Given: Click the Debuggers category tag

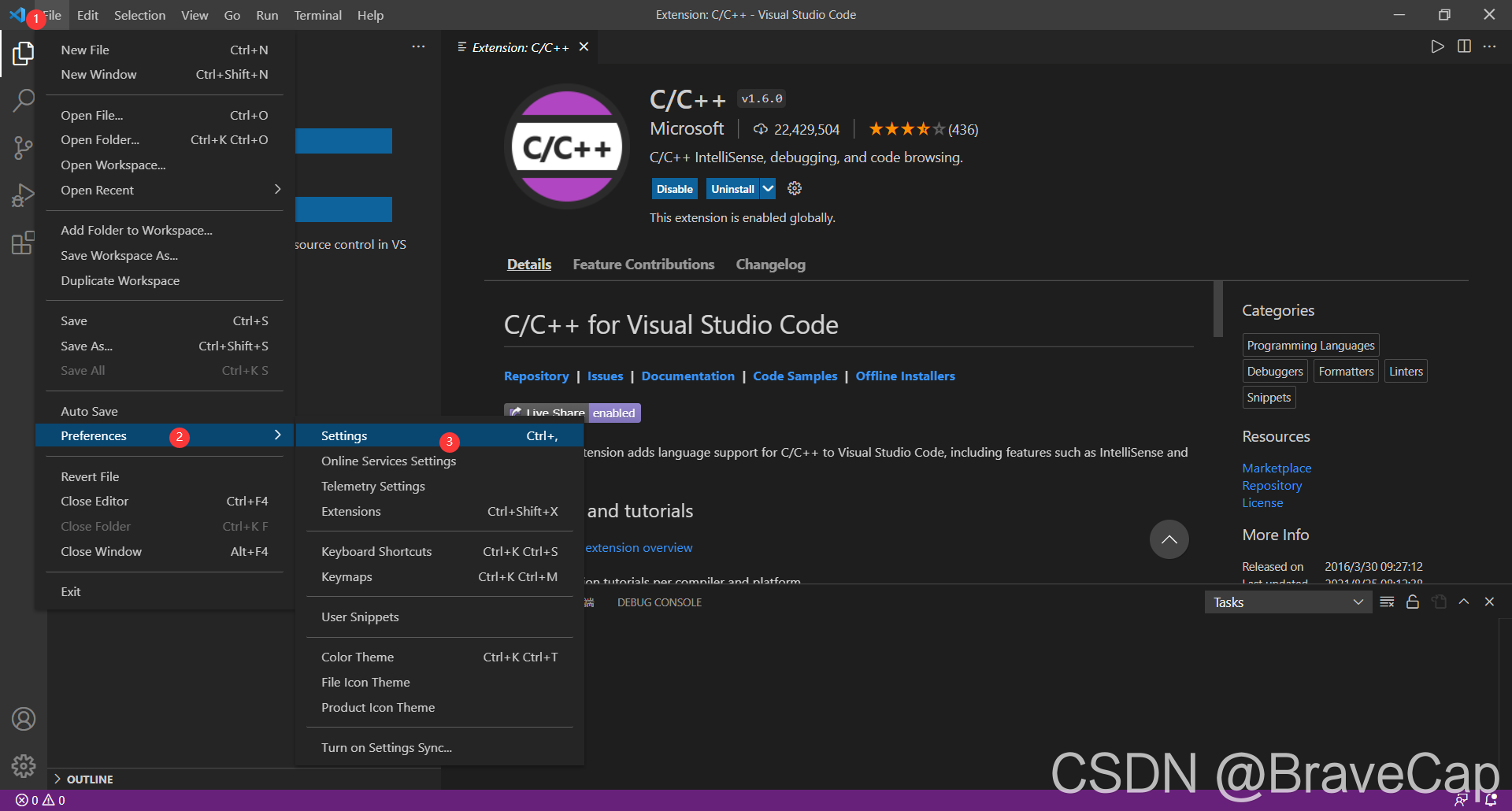Looking at the screenshot, I should click(x=1275, y=371).
